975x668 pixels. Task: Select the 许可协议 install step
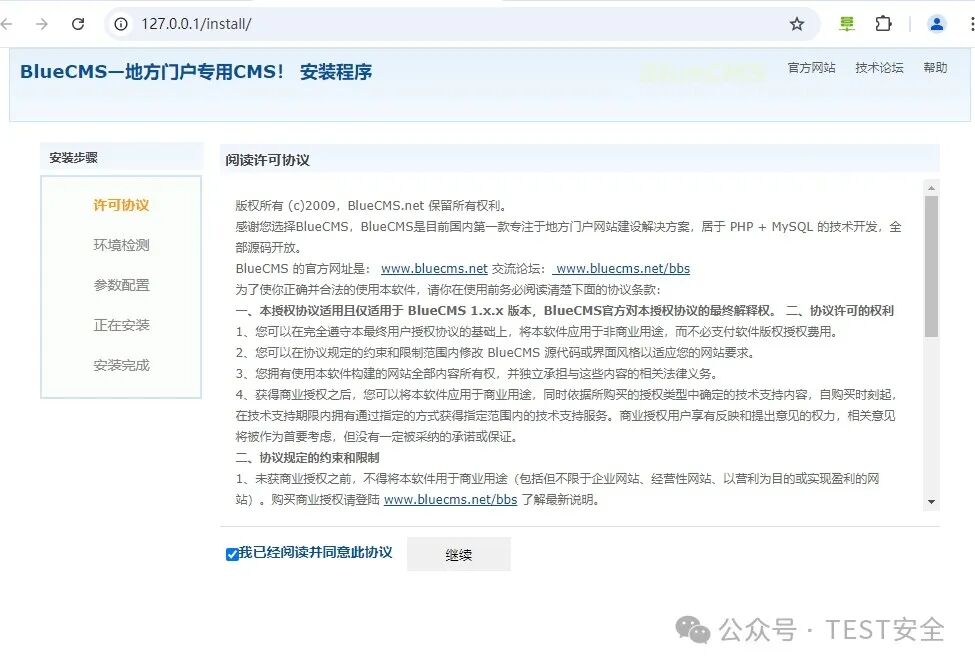121,205
